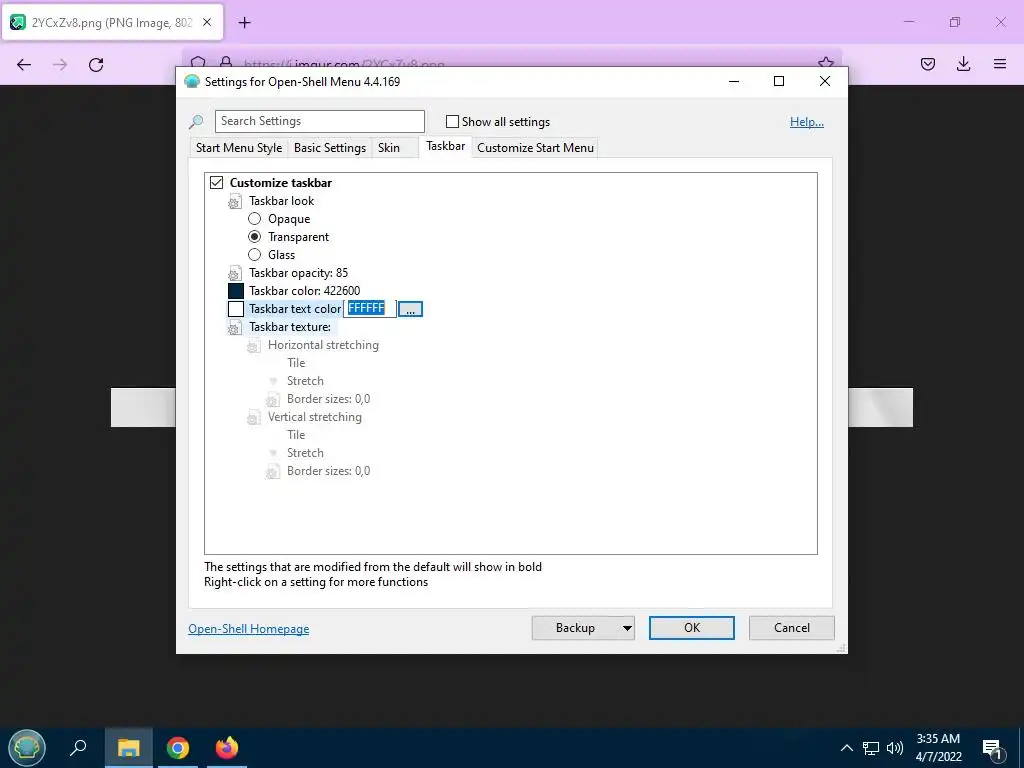Select Taskbar opacity: 85 setting
The height and width of the screenshot is (768, 1024).
(x=298, y=273)
